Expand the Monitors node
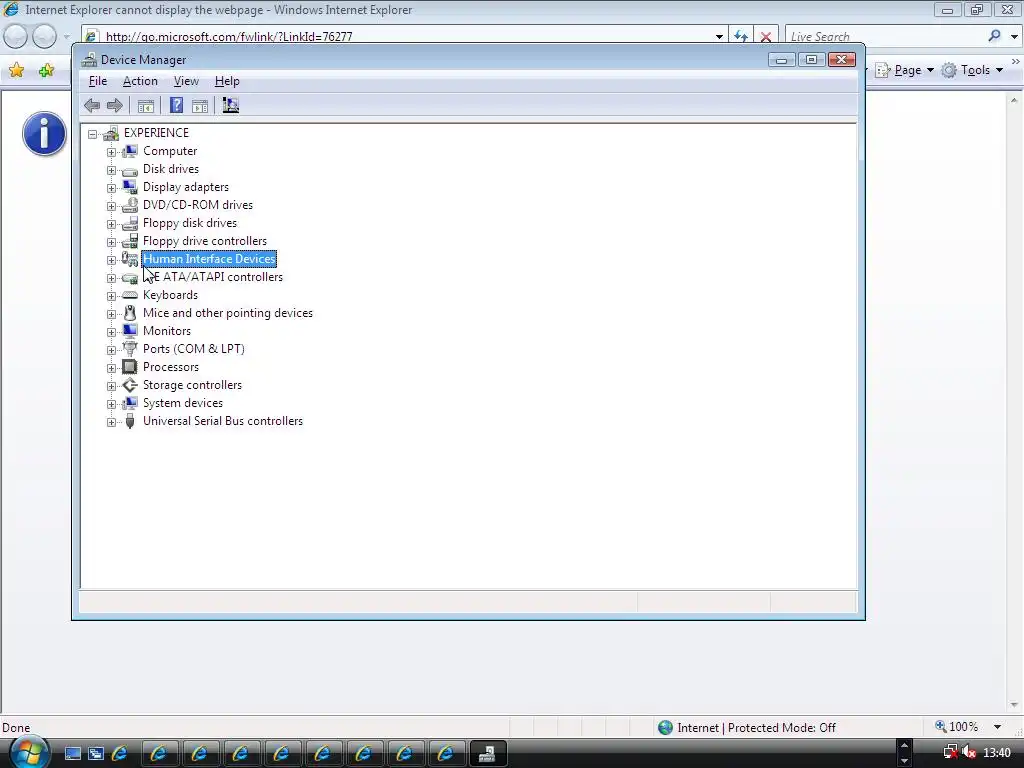This screenshot has width=1024, height=768. pos(111,332)
